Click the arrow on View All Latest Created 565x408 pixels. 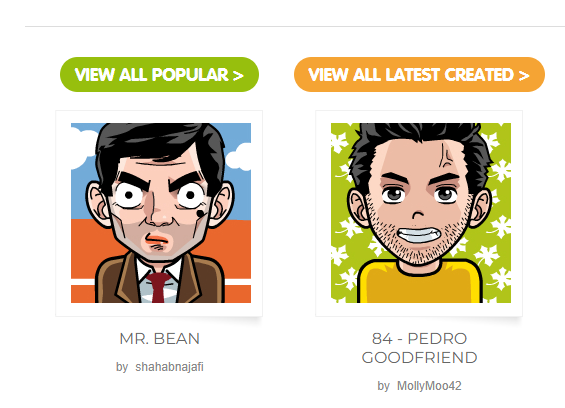[x=524, y=75]
